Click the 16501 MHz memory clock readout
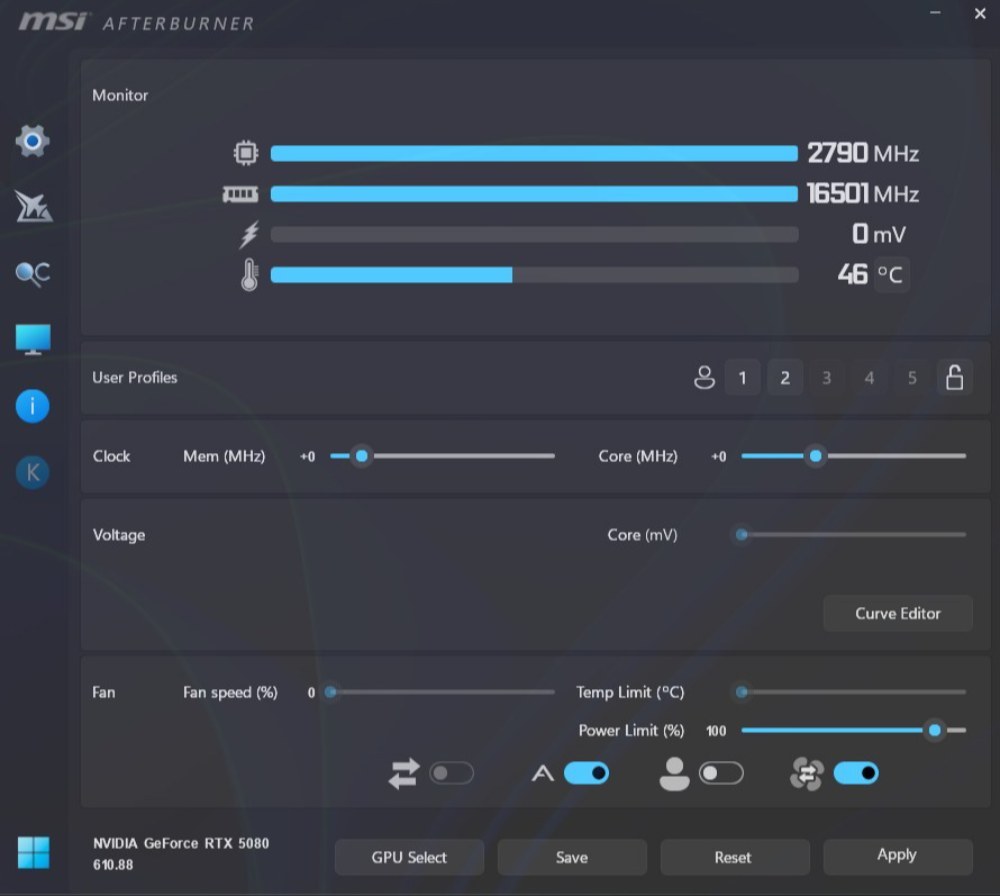This screenshot has height=896, width=1000. coord(863,193)
